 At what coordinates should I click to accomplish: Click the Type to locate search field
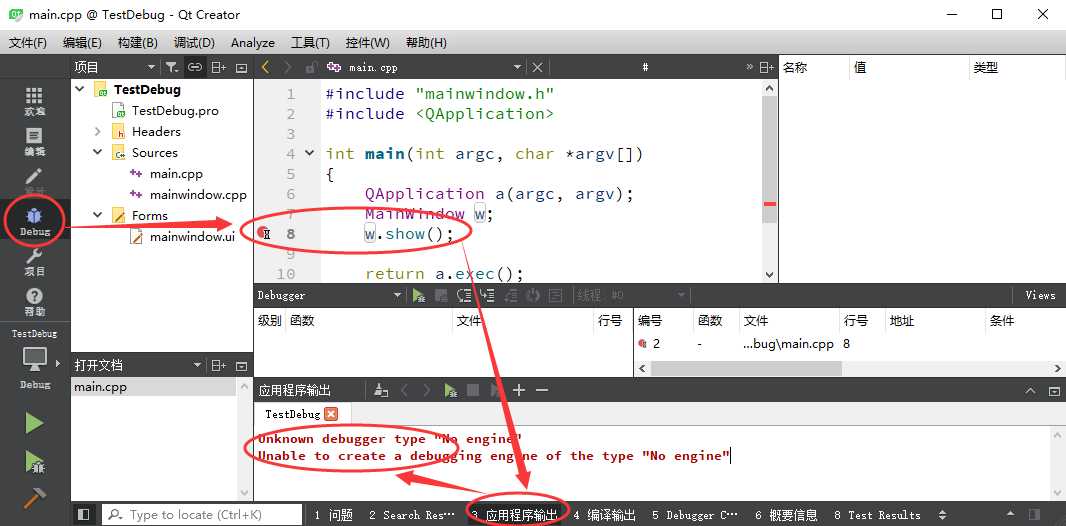pos(202,514)
